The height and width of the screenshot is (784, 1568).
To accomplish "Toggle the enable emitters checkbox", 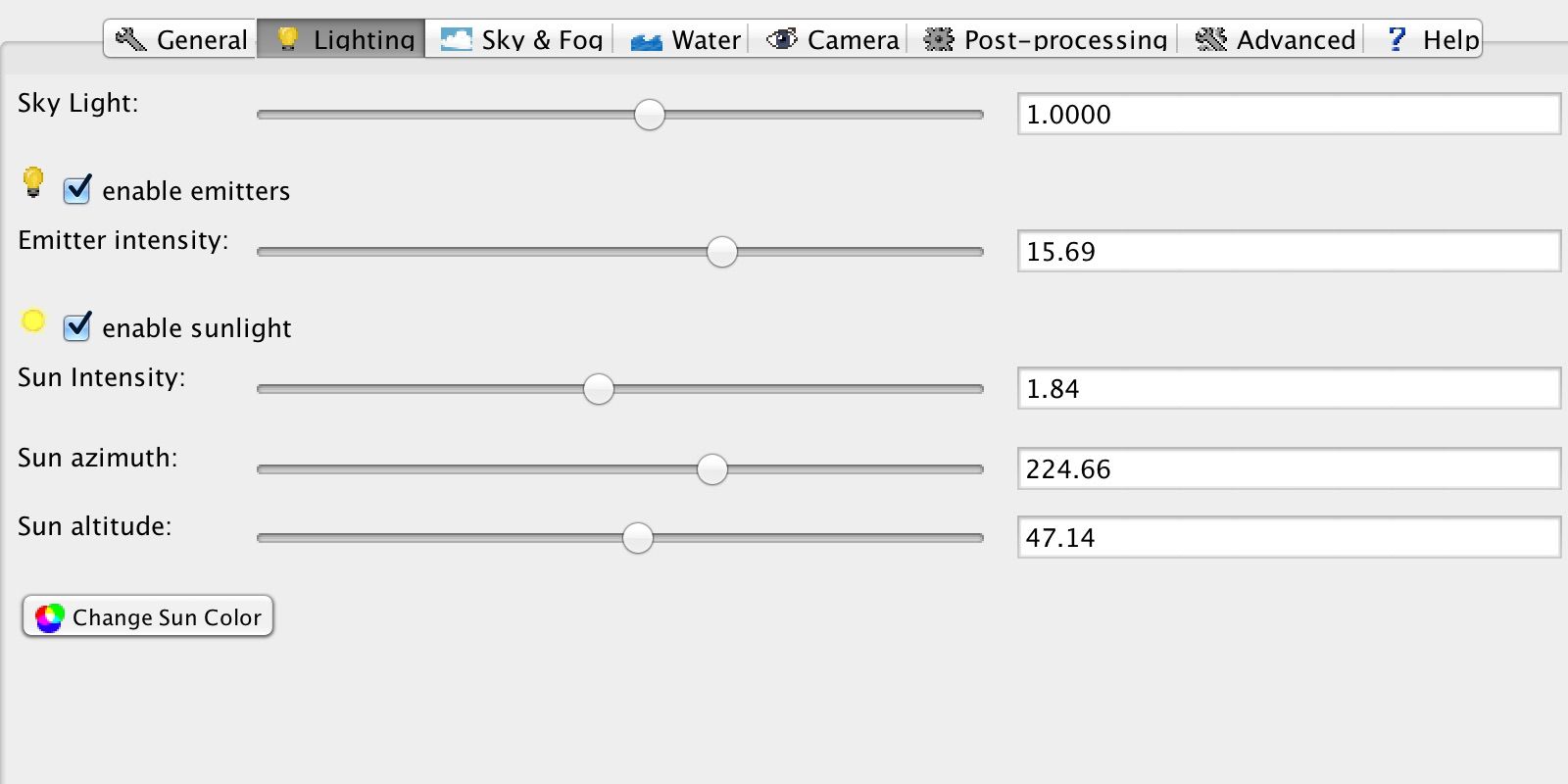I will click(x=77, y=189).
